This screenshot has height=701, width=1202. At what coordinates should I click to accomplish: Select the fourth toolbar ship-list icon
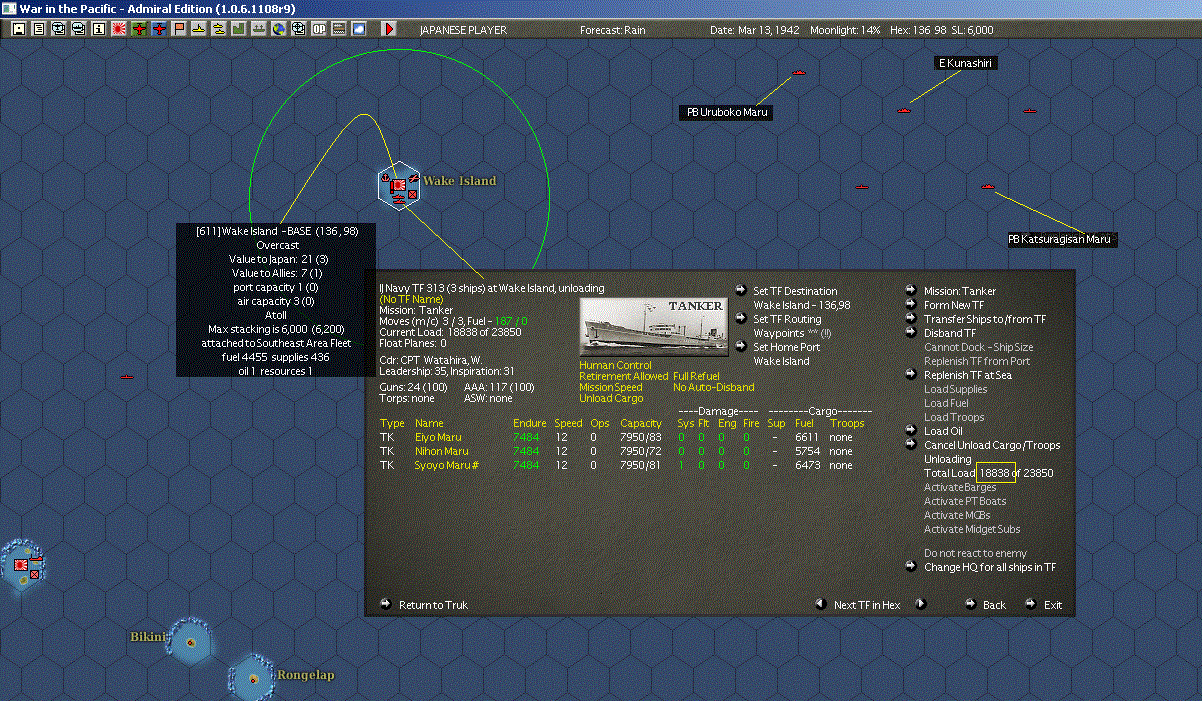[78, 30]
